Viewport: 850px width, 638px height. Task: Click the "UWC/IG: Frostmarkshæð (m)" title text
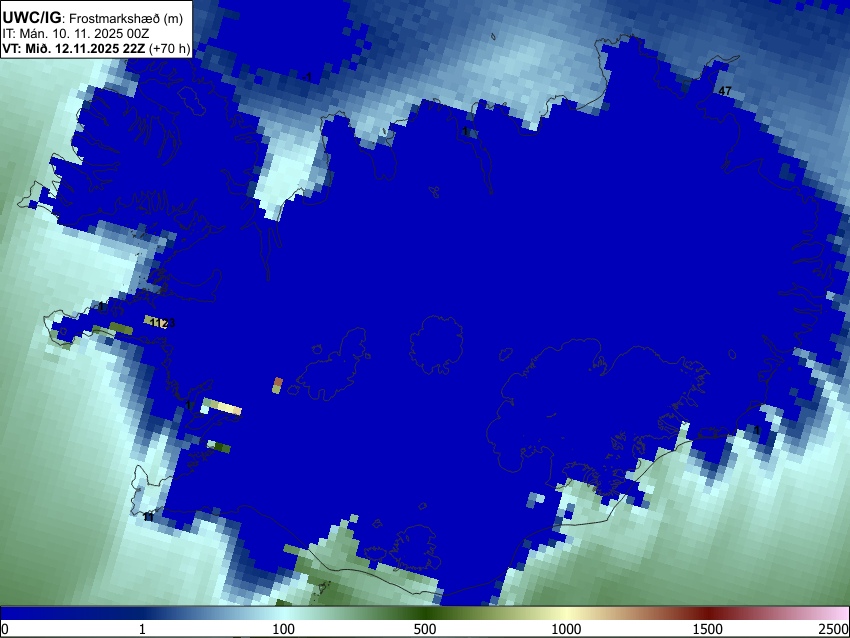tap(93, 18)
